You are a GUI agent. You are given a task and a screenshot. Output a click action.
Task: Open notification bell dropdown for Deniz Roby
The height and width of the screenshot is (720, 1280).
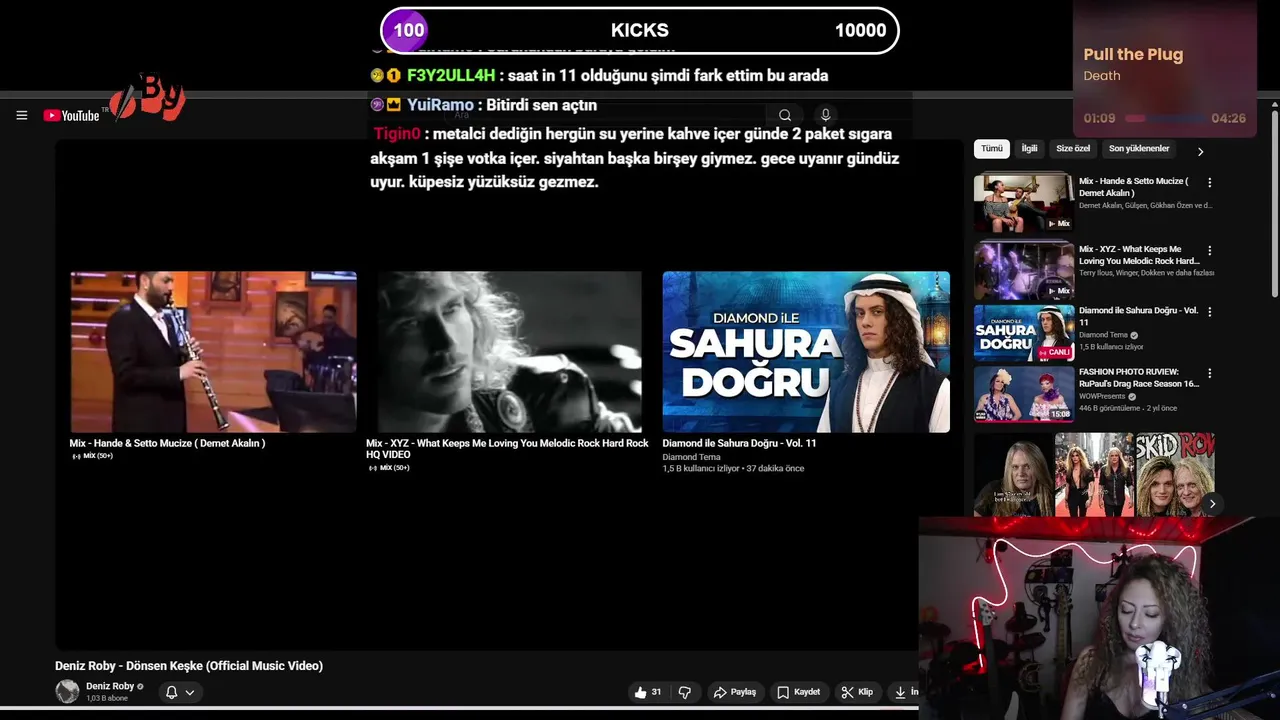[x=180, y=692]
